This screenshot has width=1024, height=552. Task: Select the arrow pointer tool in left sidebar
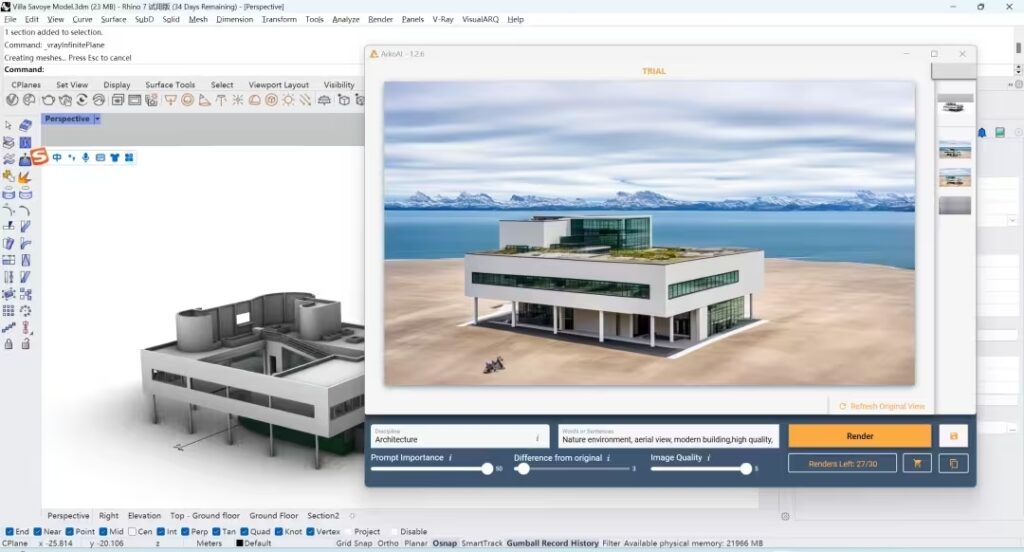point(8,125)
